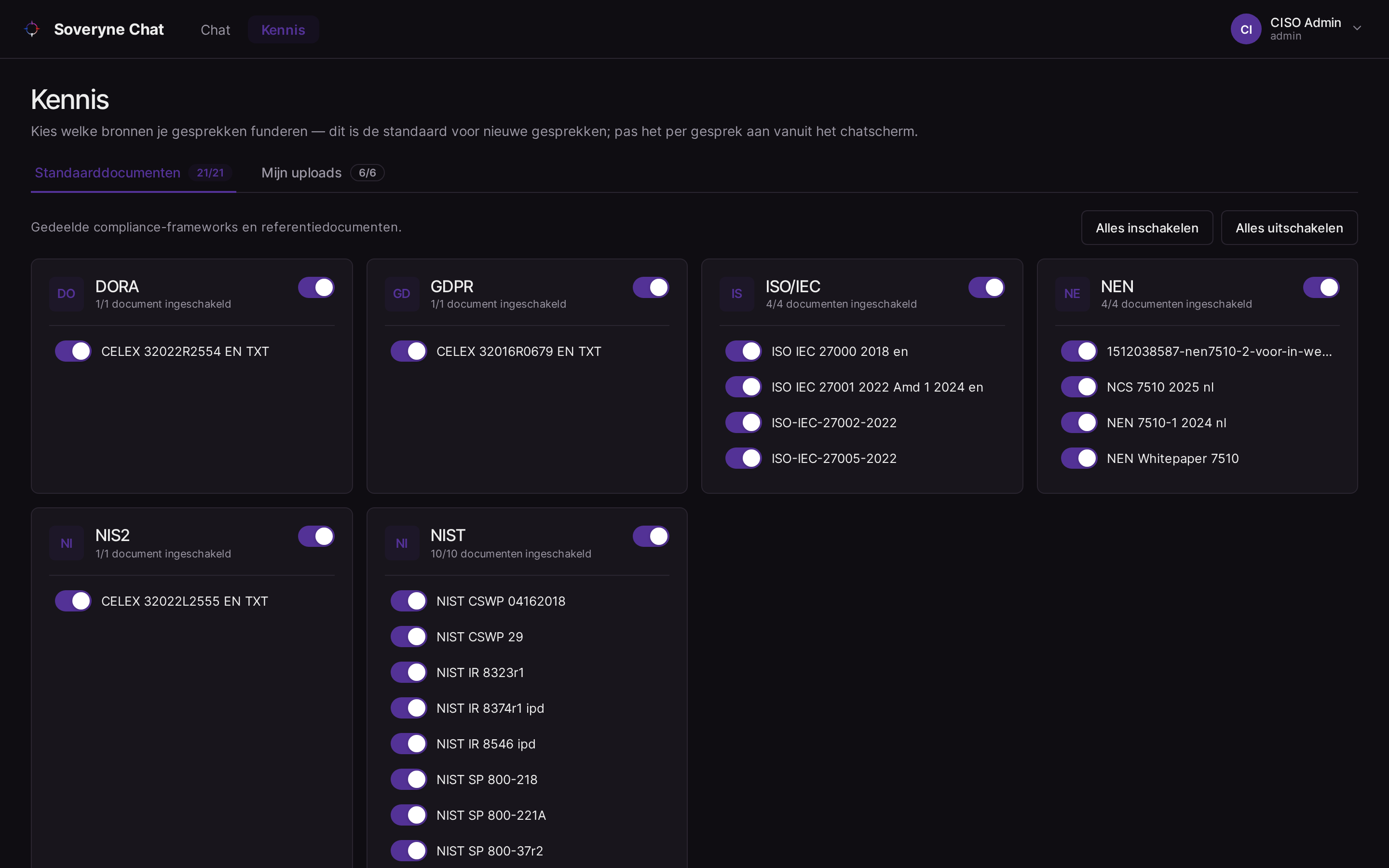Screen dimensions: 1389x868
Task: Toggle CELEX 32022L2555 EN TXT switch
Action: [73, 601]
